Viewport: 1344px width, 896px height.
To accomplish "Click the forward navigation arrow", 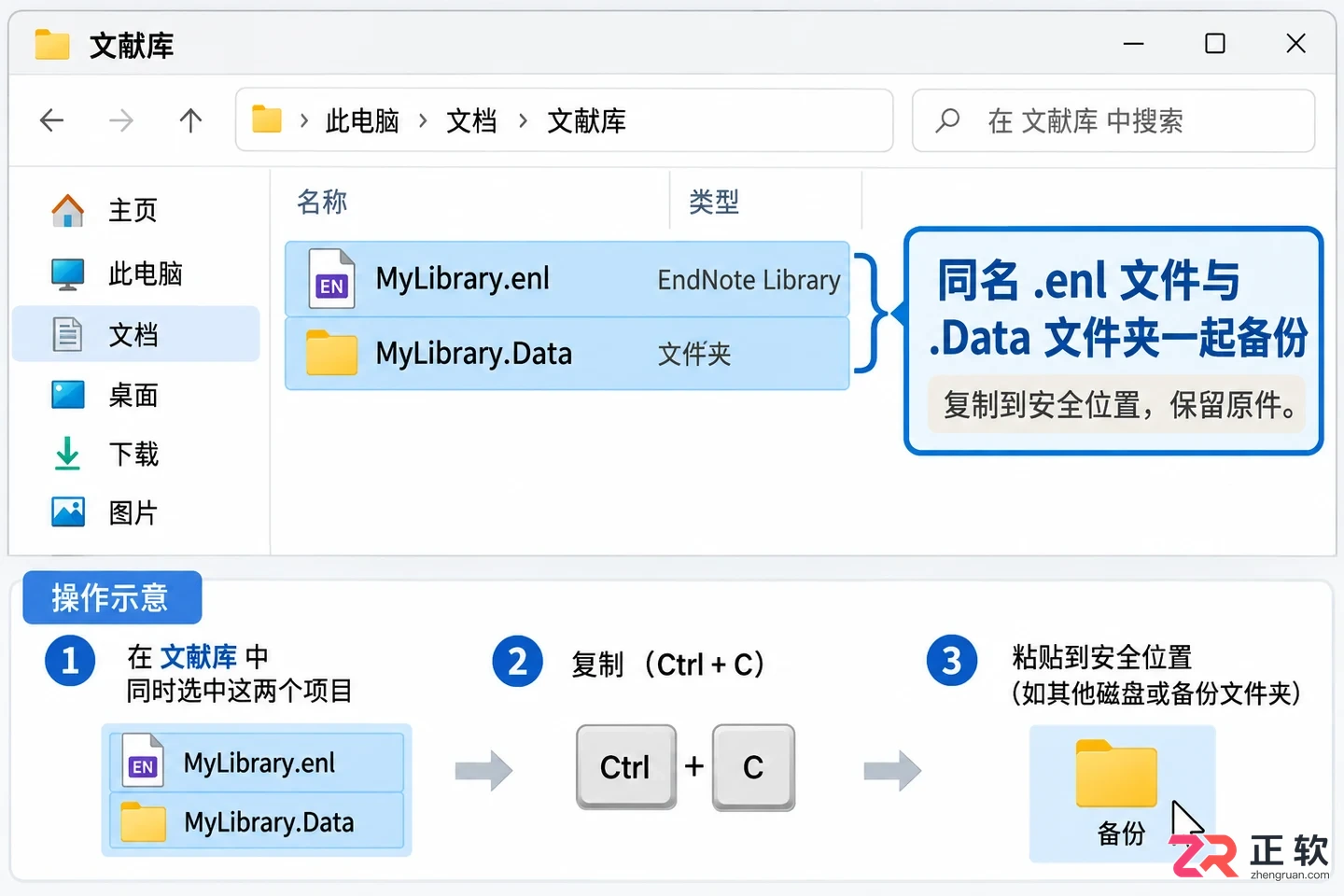I will click(121, 120).
